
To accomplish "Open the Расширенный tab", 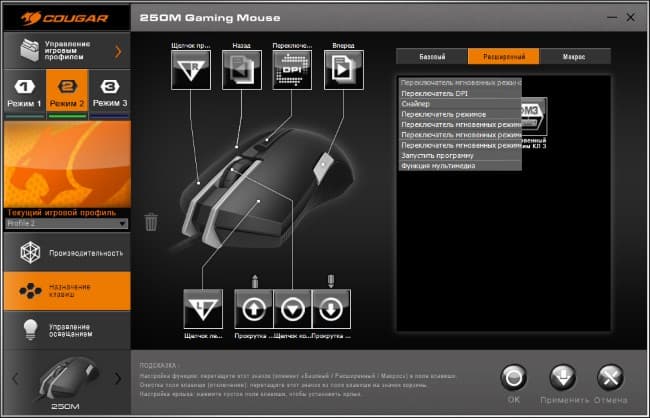I will click(504, 56).
